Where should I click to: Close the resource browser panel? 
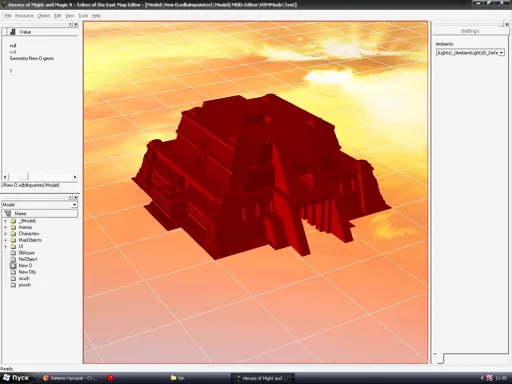pyautogui.click(x=76, y=197)
